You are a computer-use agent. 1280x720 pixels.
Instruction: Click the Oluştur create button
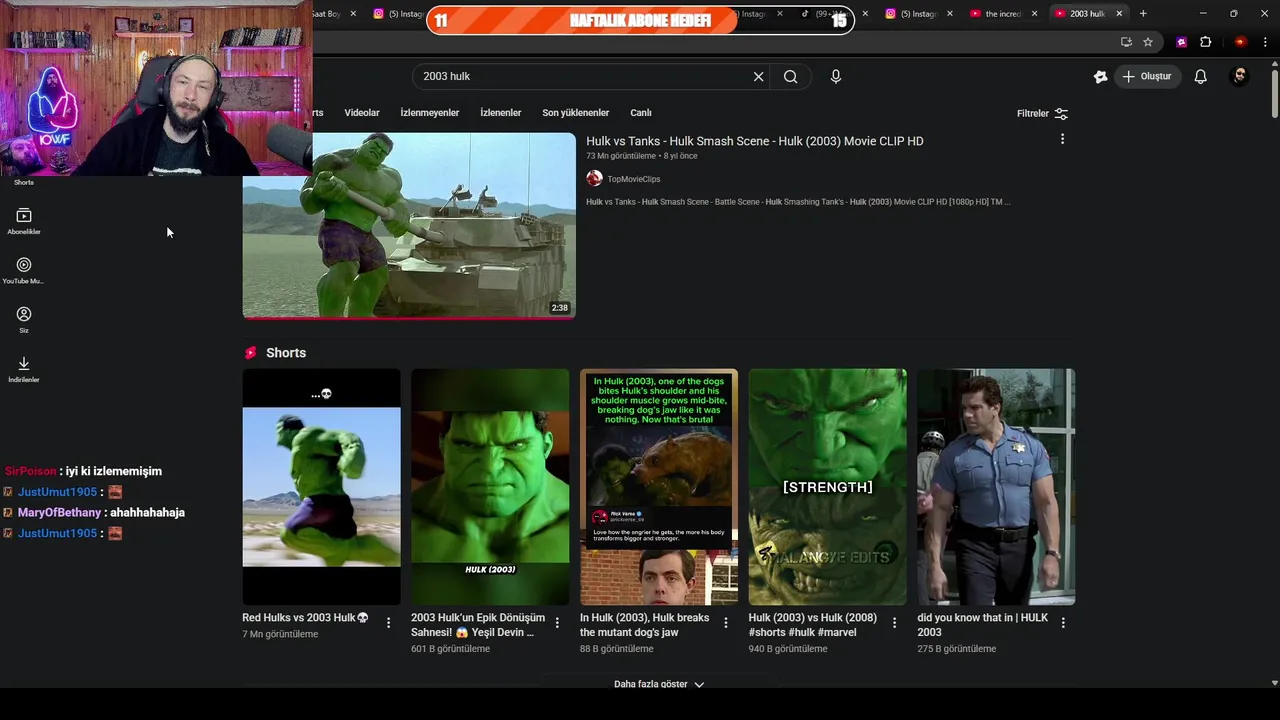[x=1147, y=77]
